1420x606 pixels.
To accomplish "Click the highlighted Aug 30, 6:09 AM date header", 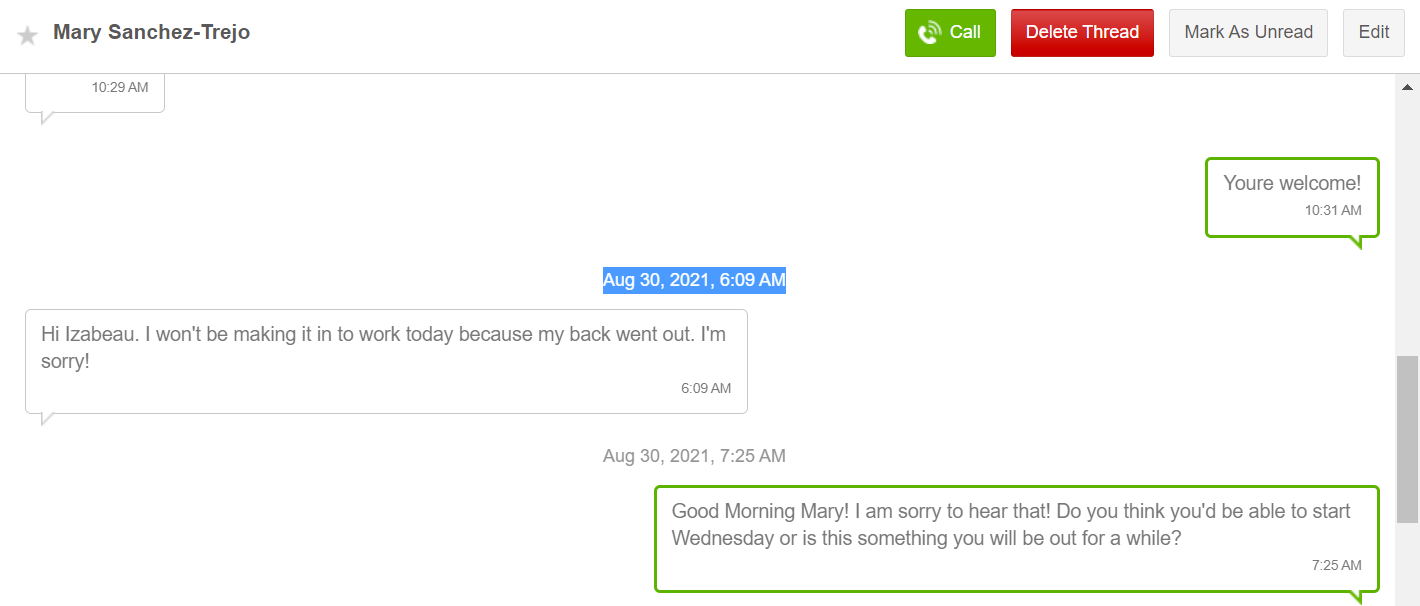I will [694, 280].
